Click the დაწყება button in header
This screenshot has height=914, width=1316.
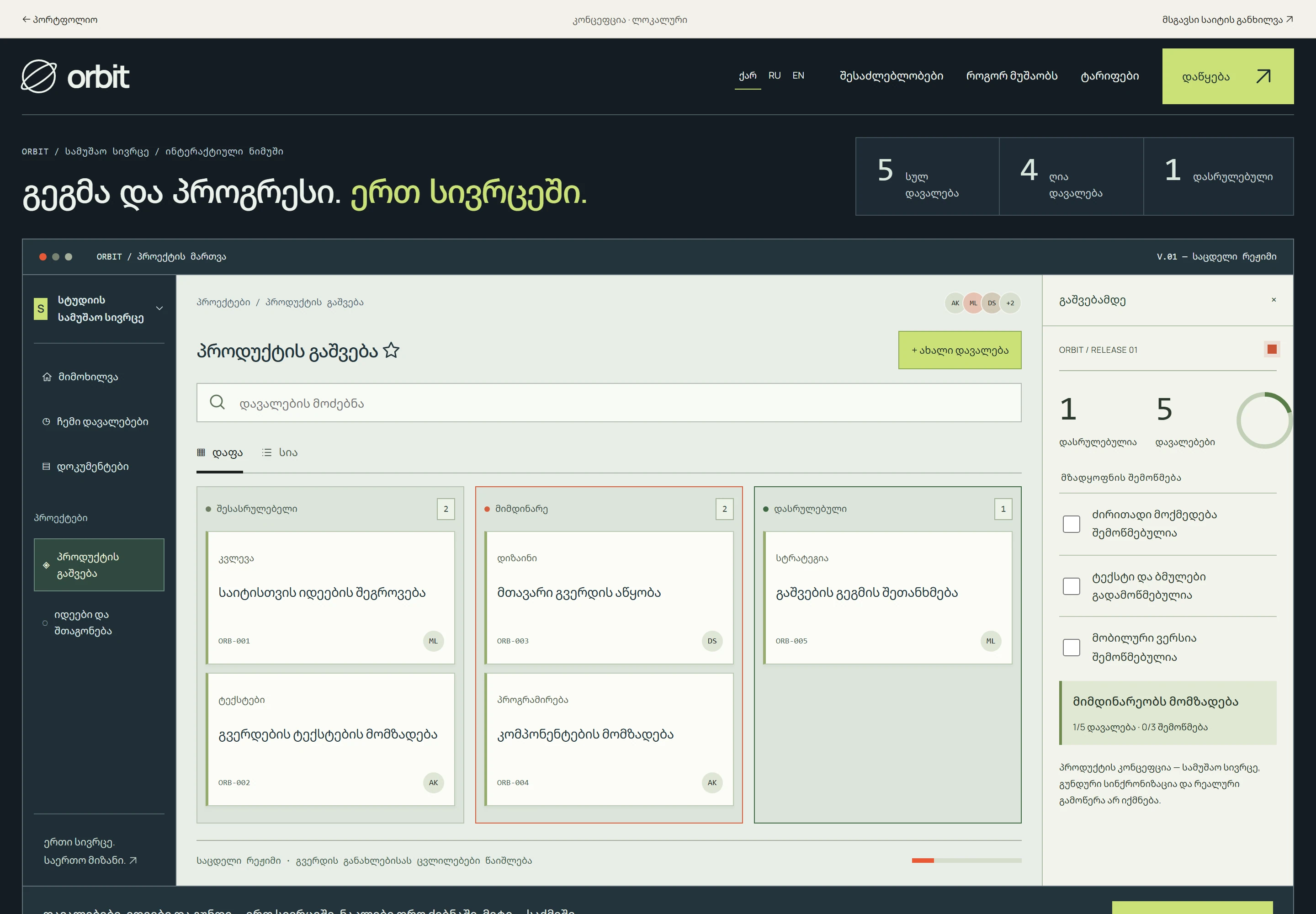[x=1227, y=76]
